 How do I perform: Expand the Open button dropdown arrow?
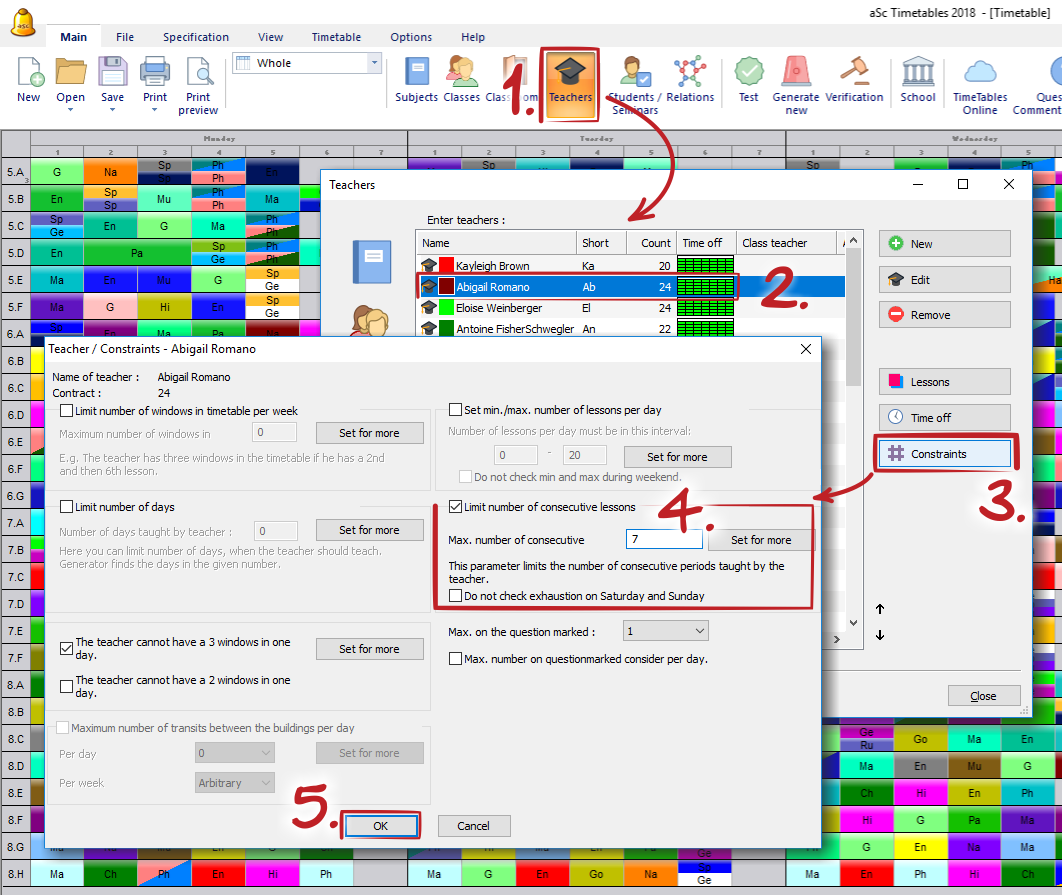pos(70,110)
